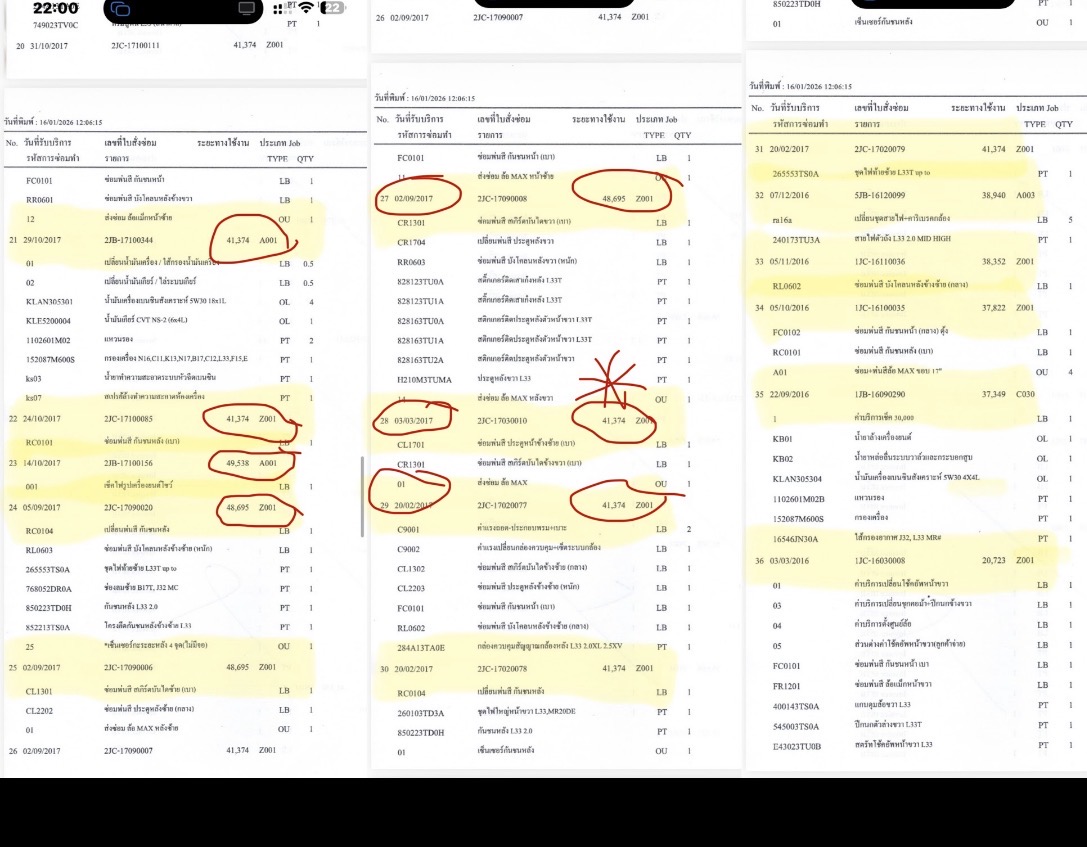The image size is (1087, 847).
Task: Select repair code CL2202
Action: 39,710
